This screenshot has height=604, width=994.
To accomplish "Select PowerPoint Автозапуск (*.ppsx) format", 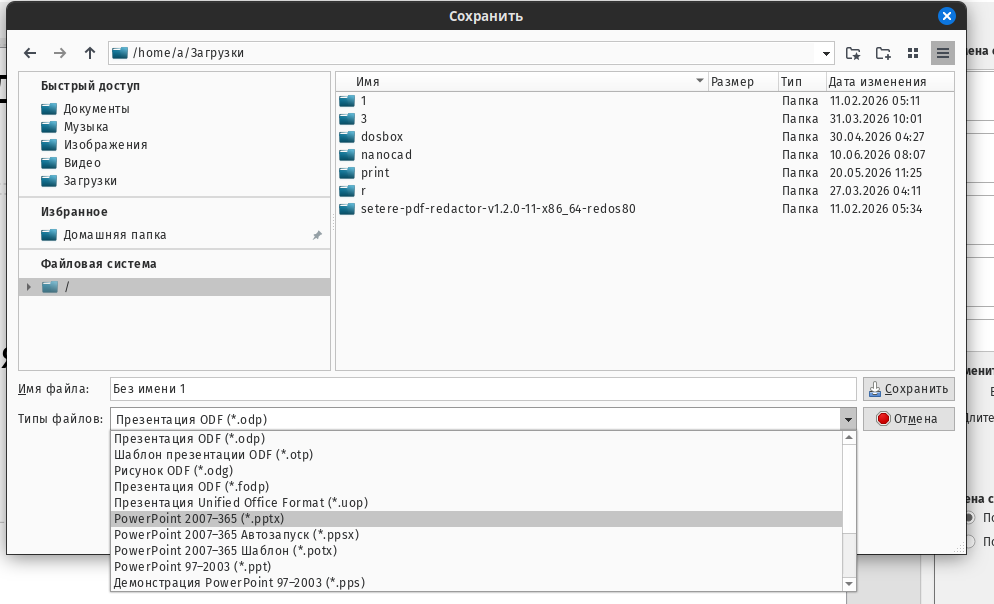I will (x=476, y=535).
